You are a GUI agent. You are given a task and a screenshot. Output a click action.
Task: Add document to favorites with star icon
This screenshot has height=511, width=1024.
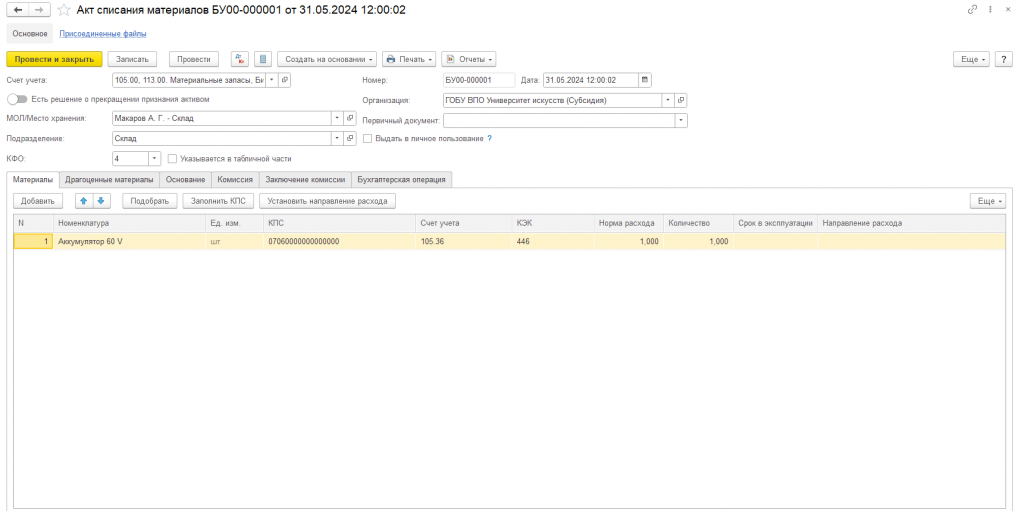(63, 10)
